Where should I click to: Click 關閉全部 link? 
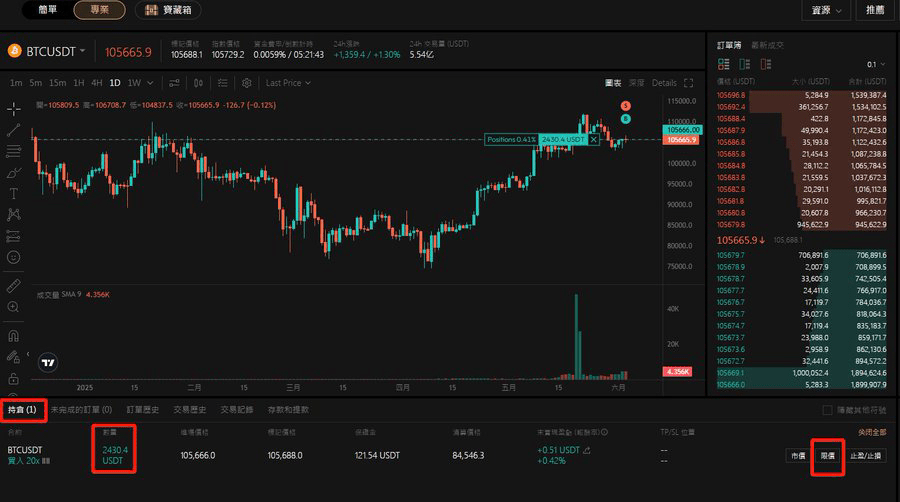click(871, 432)
